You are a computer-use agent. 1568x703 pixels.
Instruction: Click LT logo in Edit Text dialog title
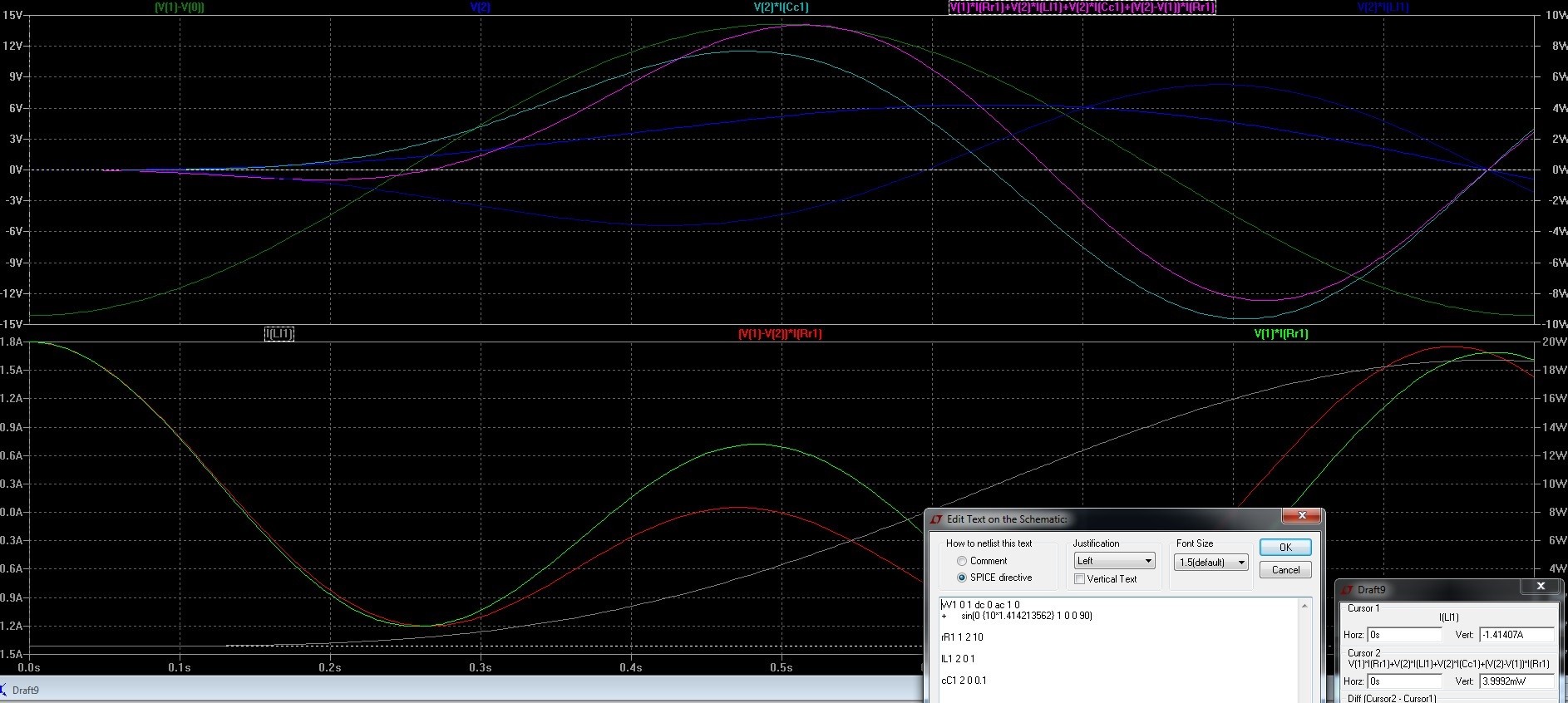coord(936,519)
